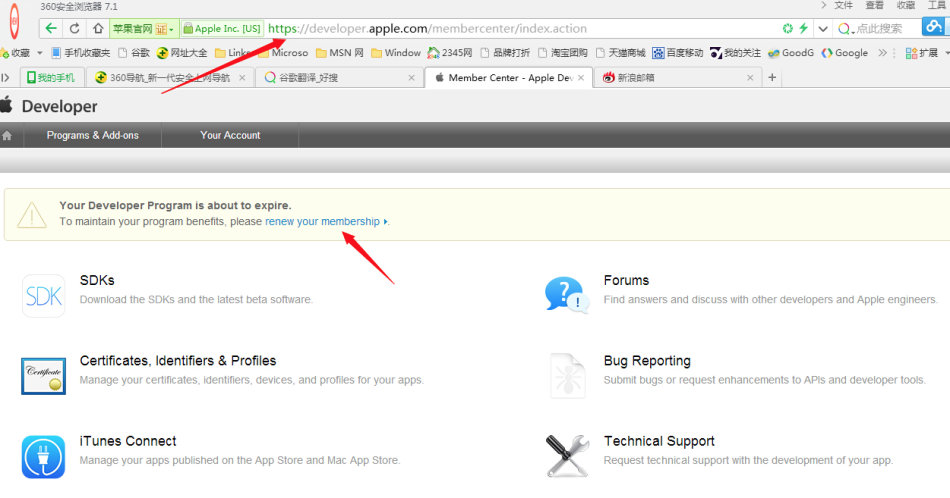Image resolution: width=950 pixels, height=498 pixels.
Task: Toggle the tab sidebar panel icon
Action: (5, 78)
